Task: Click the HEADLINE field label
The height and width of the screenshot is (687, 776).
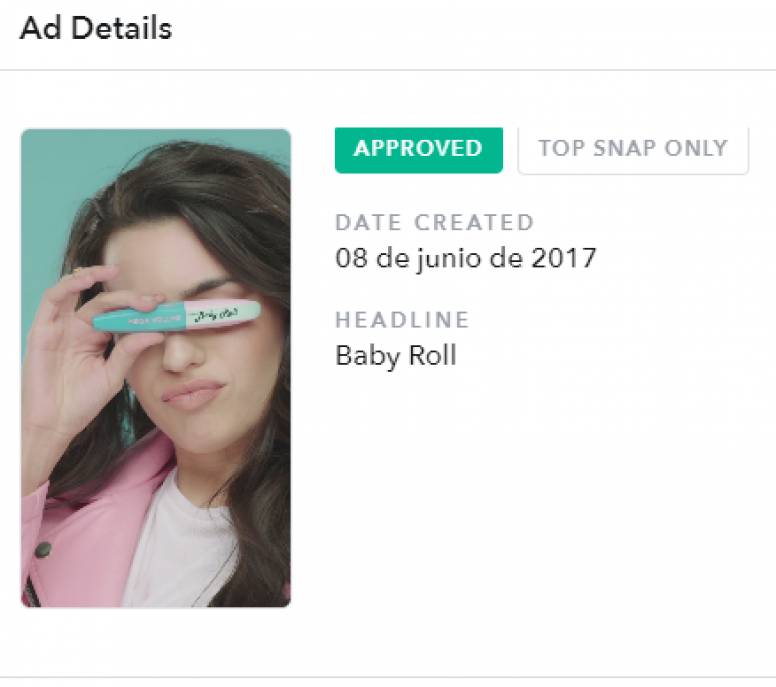Action: (402, 320)
